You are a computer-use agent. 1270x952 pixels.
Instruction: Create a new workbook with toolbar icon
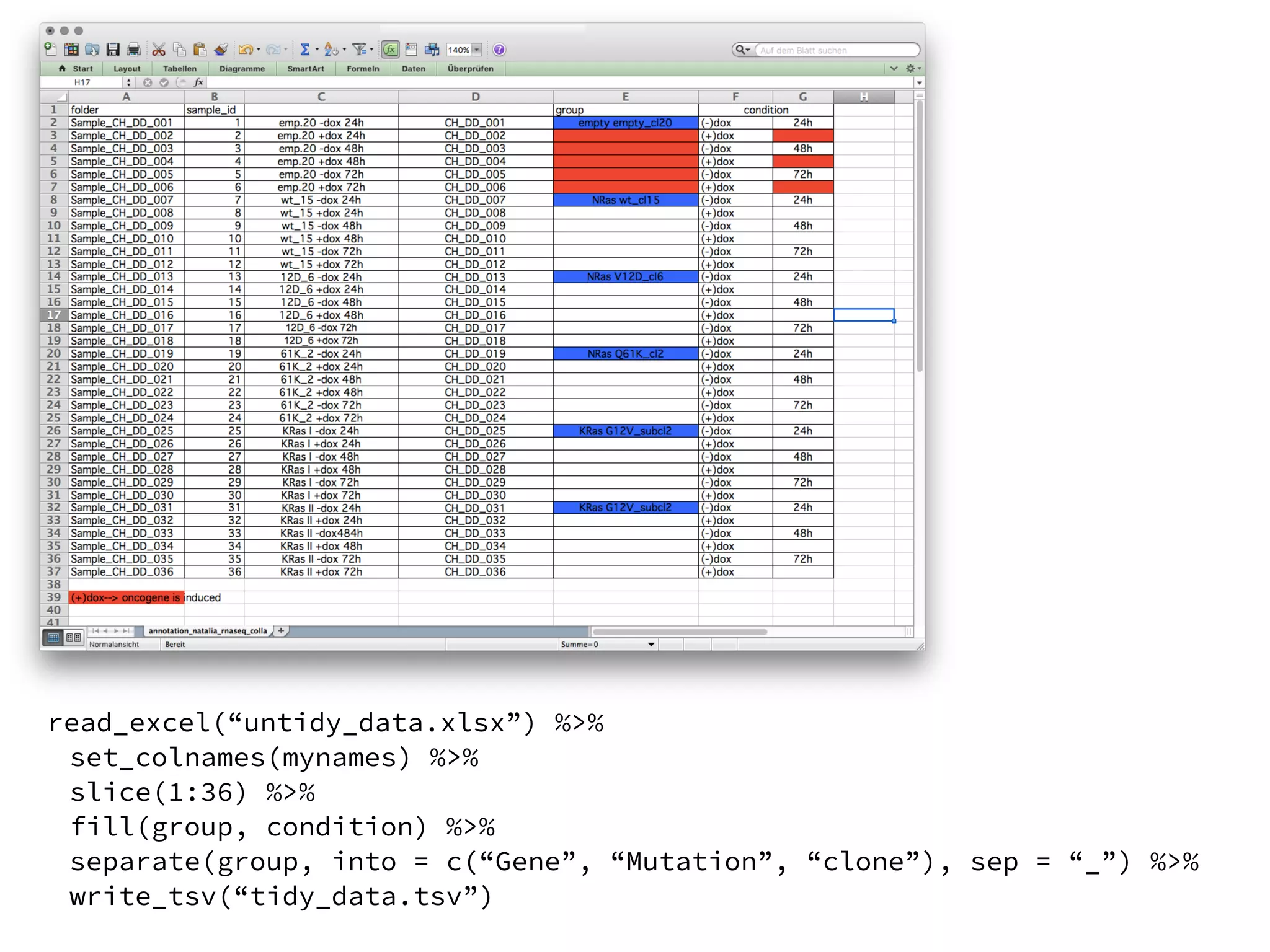(51, 50)
